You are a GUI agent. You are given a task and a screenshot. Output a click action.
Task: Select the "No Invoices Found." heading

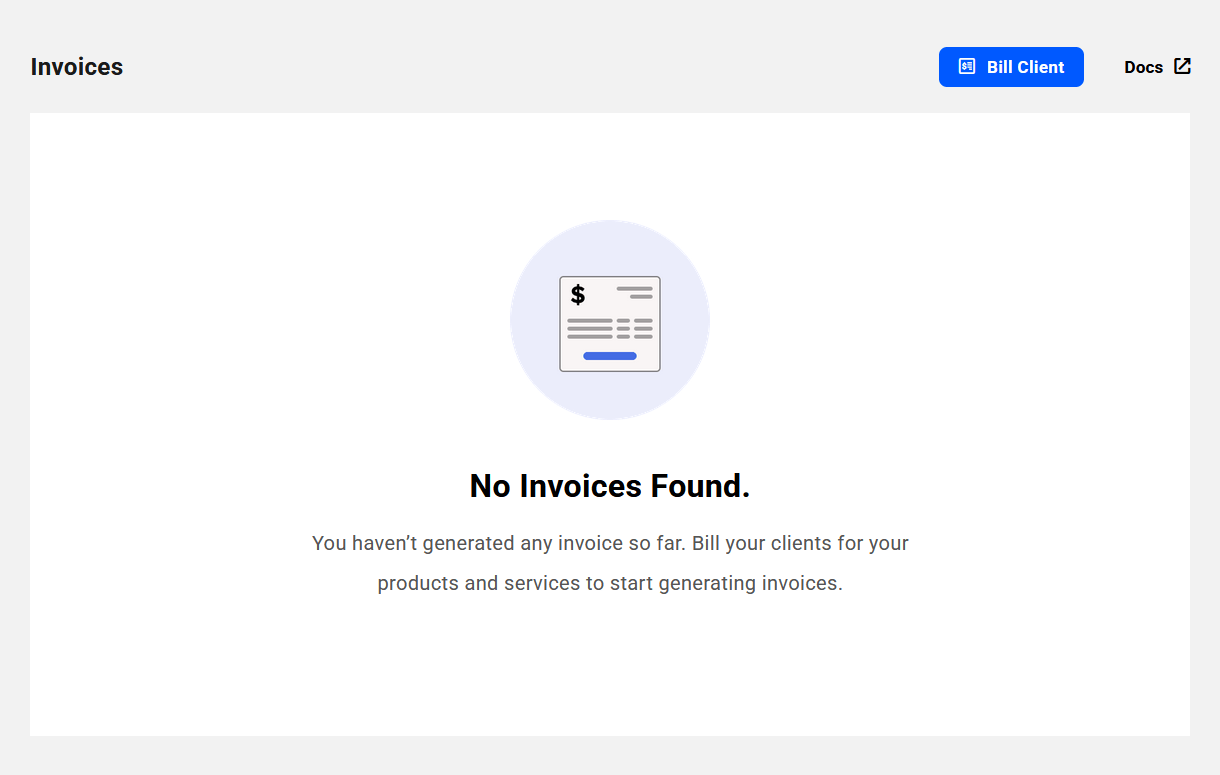click(609, 486)
